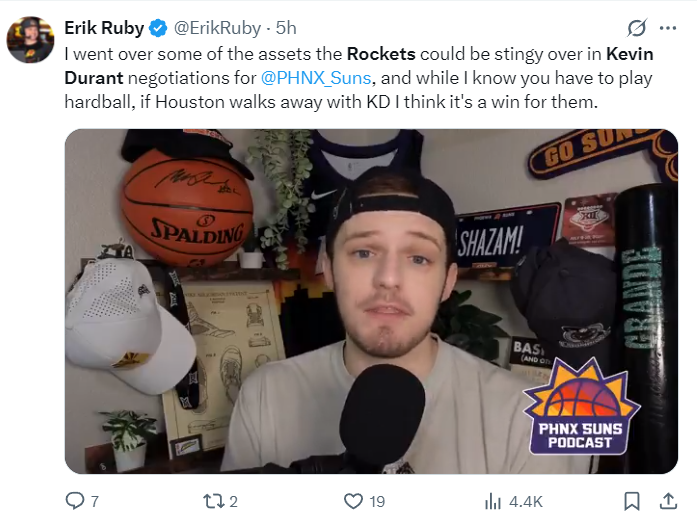Open the @PHNX_Suns mention link
Screen dimensions: 697x522
pos(316,78)
